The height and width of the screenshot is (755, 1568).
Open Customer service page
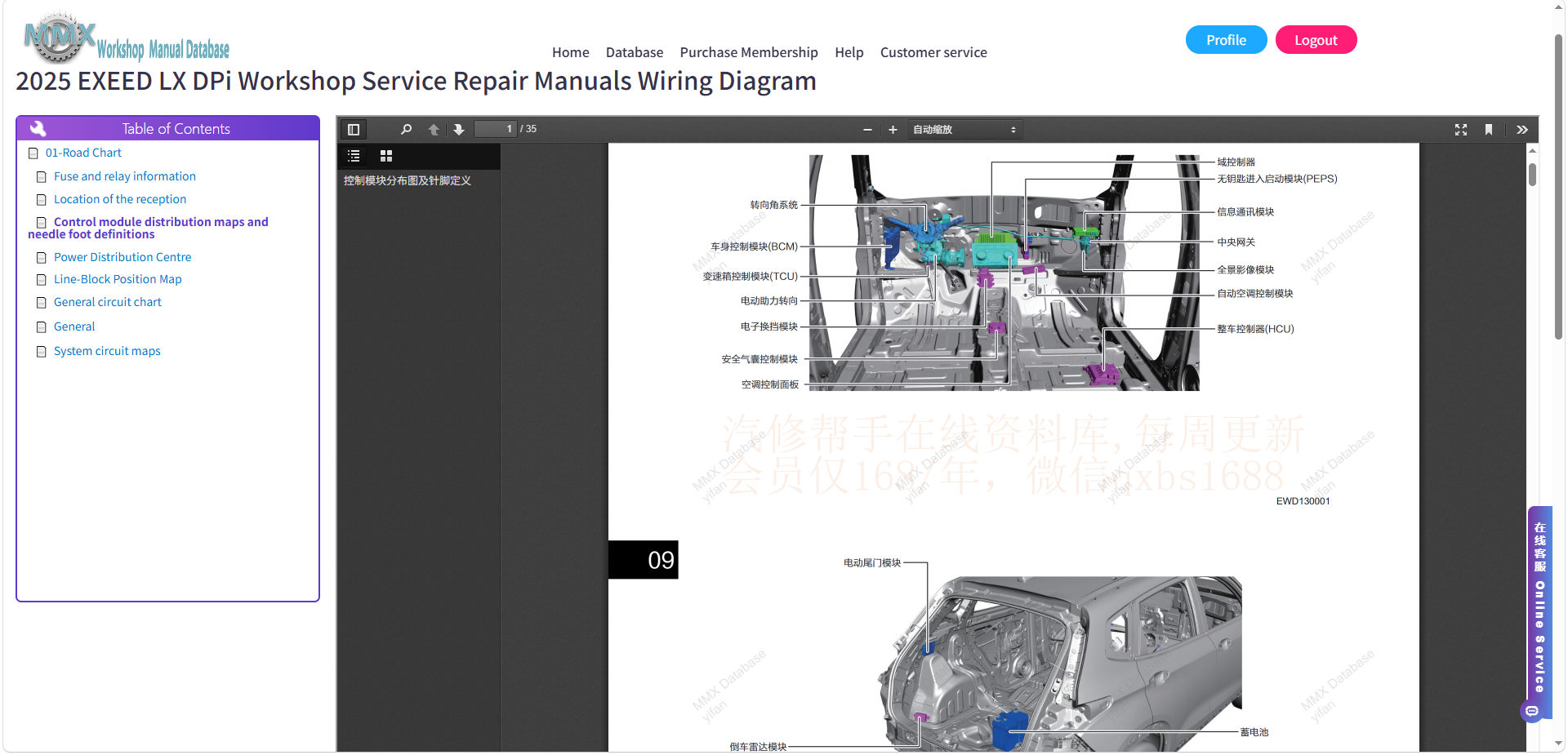933,52
